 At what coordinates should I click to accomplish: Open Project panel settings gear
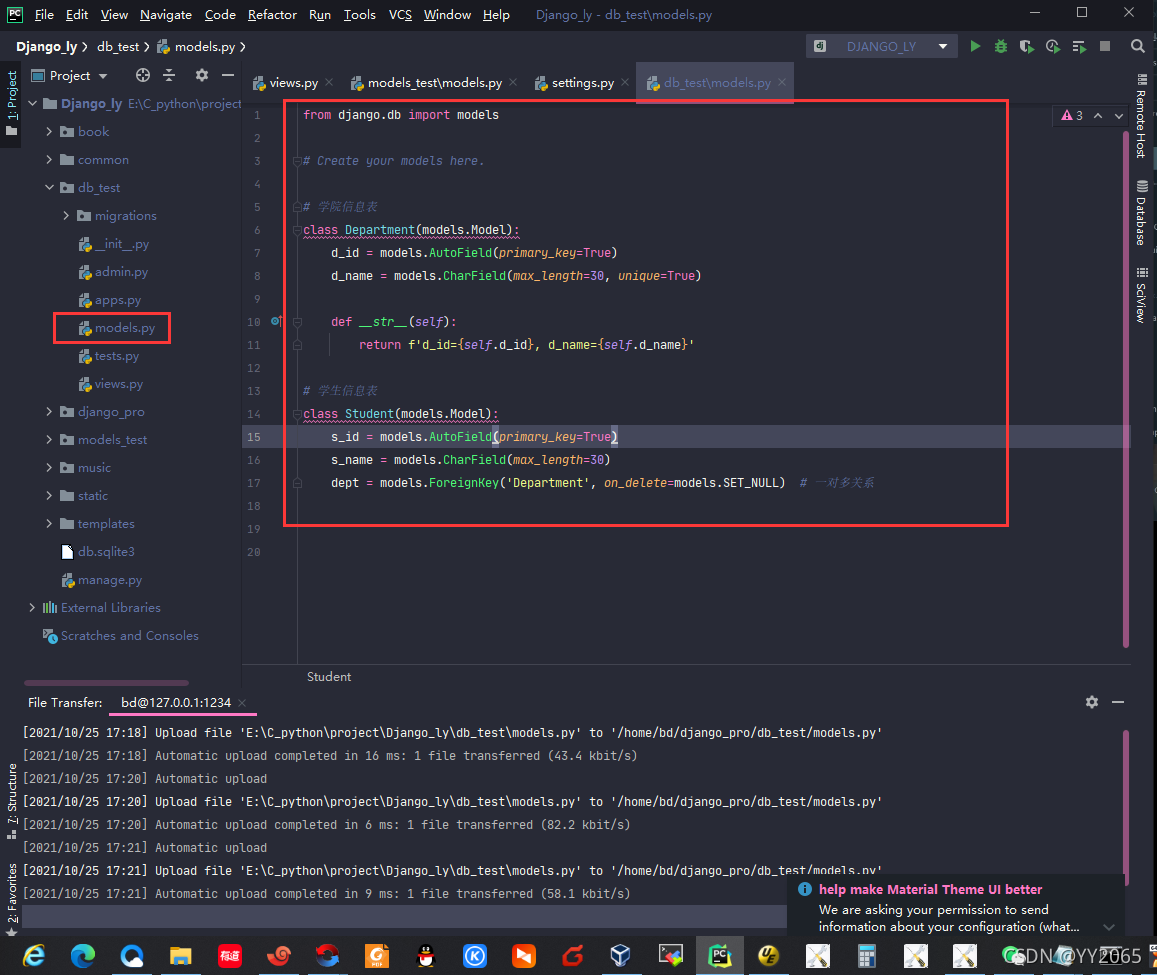[201, 75]
